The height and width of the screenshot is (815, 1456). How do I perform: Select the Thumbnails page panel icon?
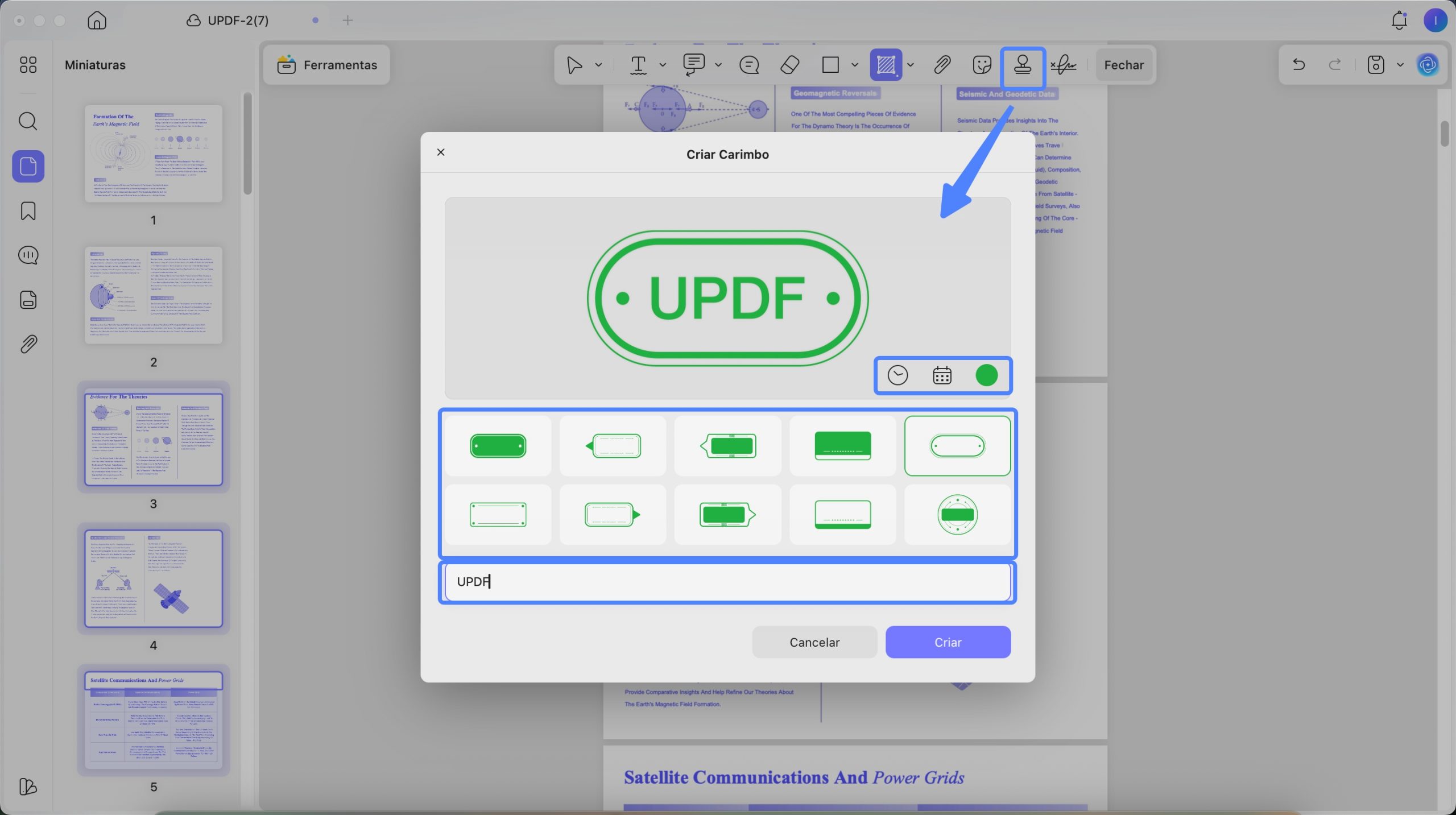(28, 166)
